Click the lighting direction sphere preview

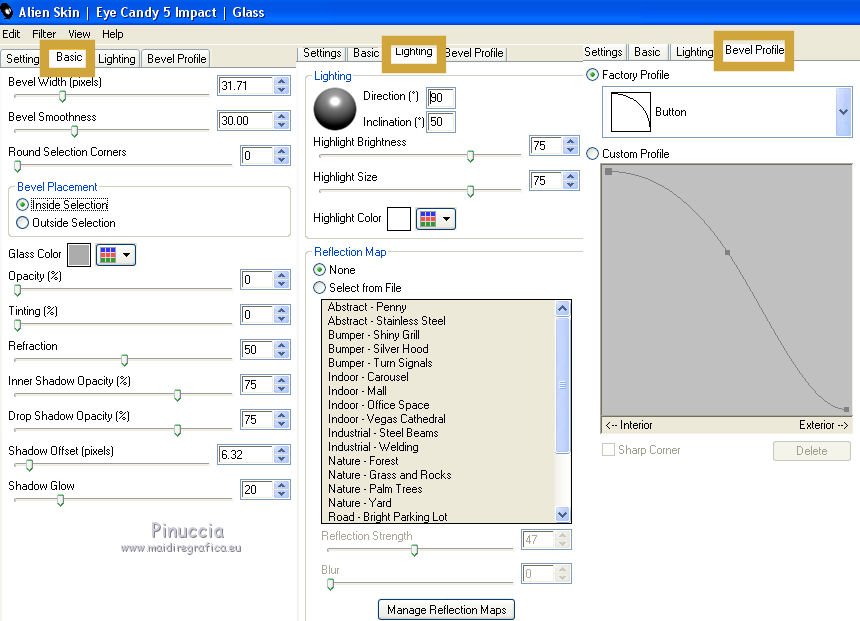coord(334,108)
